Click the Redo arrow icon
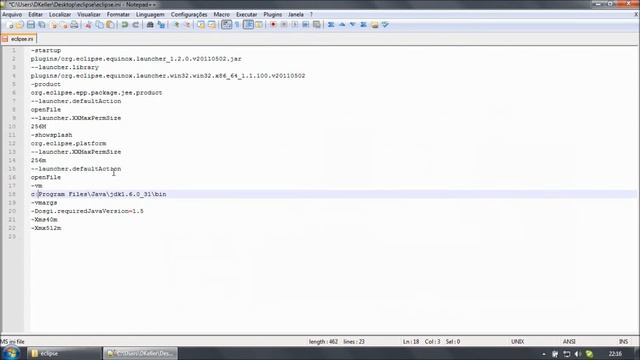This screenshot has width=640, height=360. click(x=136, y=25)
